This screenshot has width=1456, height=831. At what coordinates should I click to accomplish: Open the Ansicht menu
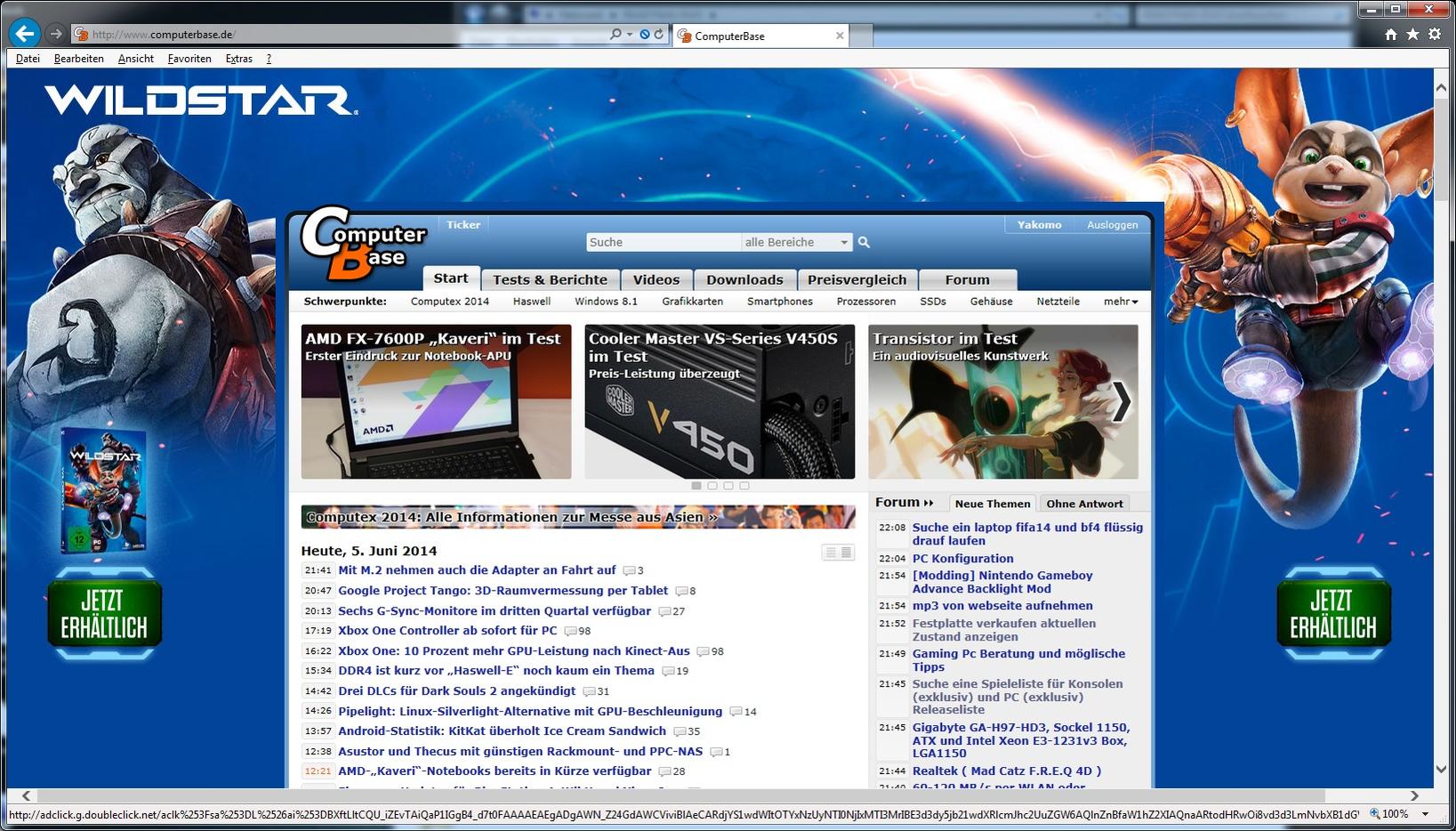(136, 59)
